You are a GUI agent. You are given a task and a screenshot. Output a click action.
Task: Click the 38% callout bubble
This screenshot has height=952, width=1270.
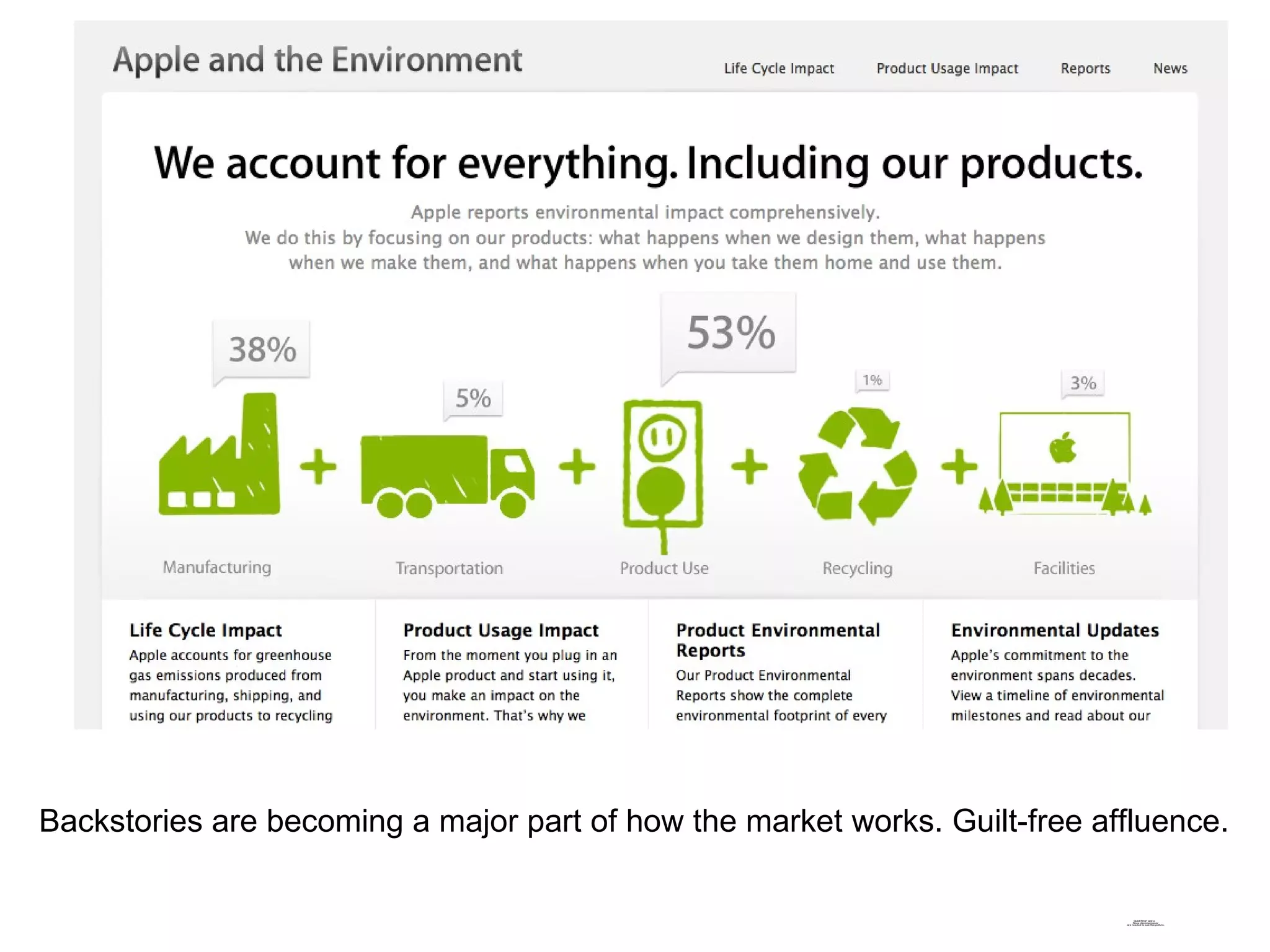[262, 350]
